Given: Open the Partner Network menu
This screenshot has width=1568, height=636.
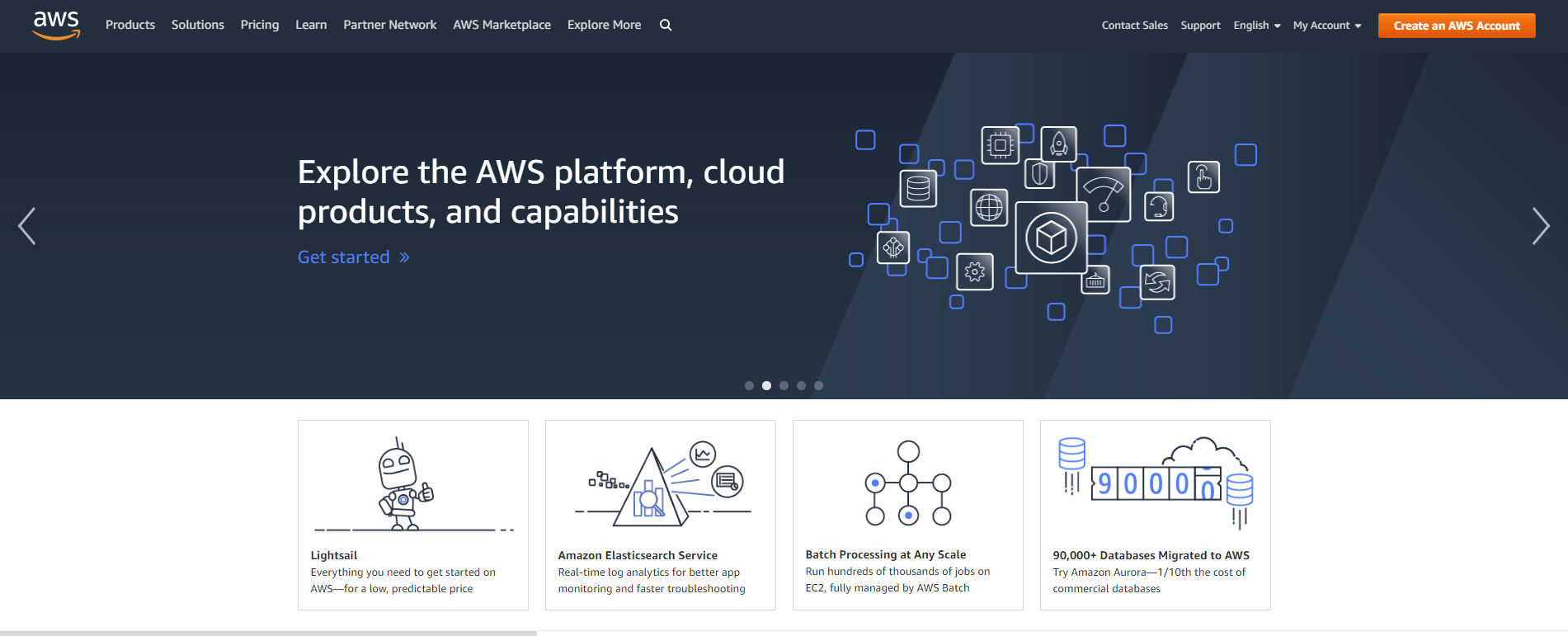Looking at the screenshot, I should [390, 25].
